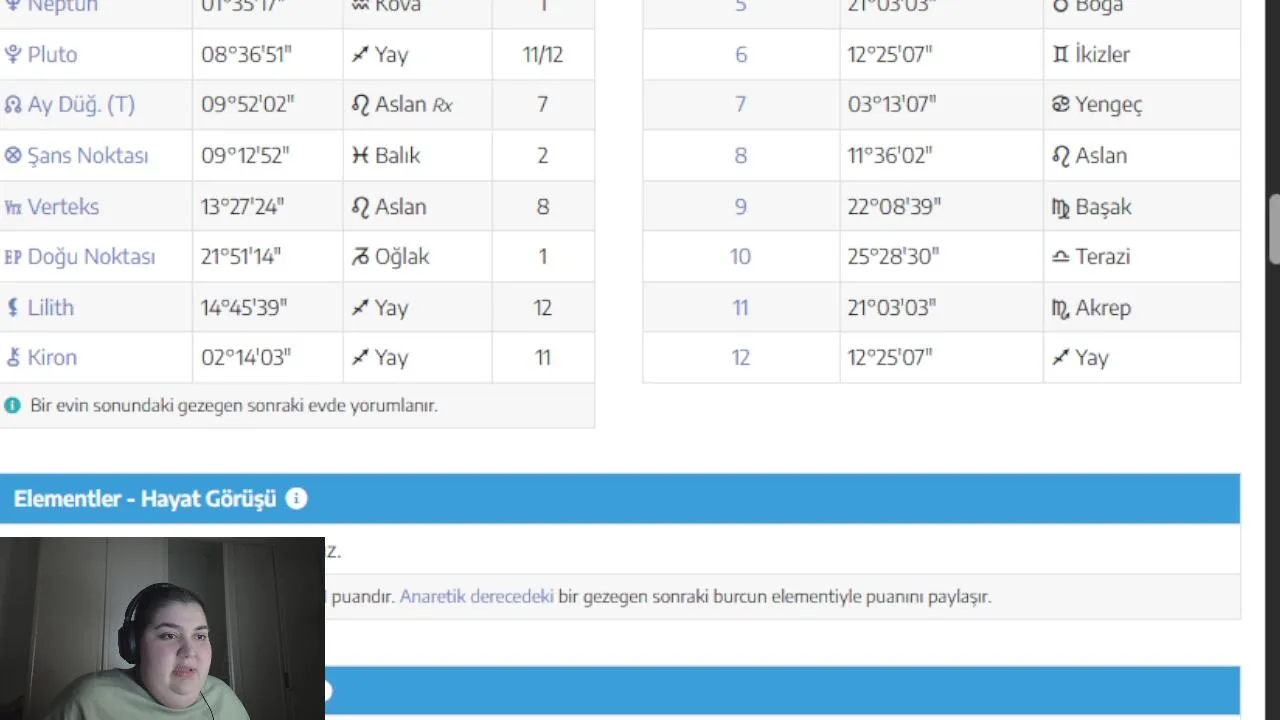The image size is (1280, 720).
Task: Click Leo glyph in Verteks row
Action: click(360, 206)
